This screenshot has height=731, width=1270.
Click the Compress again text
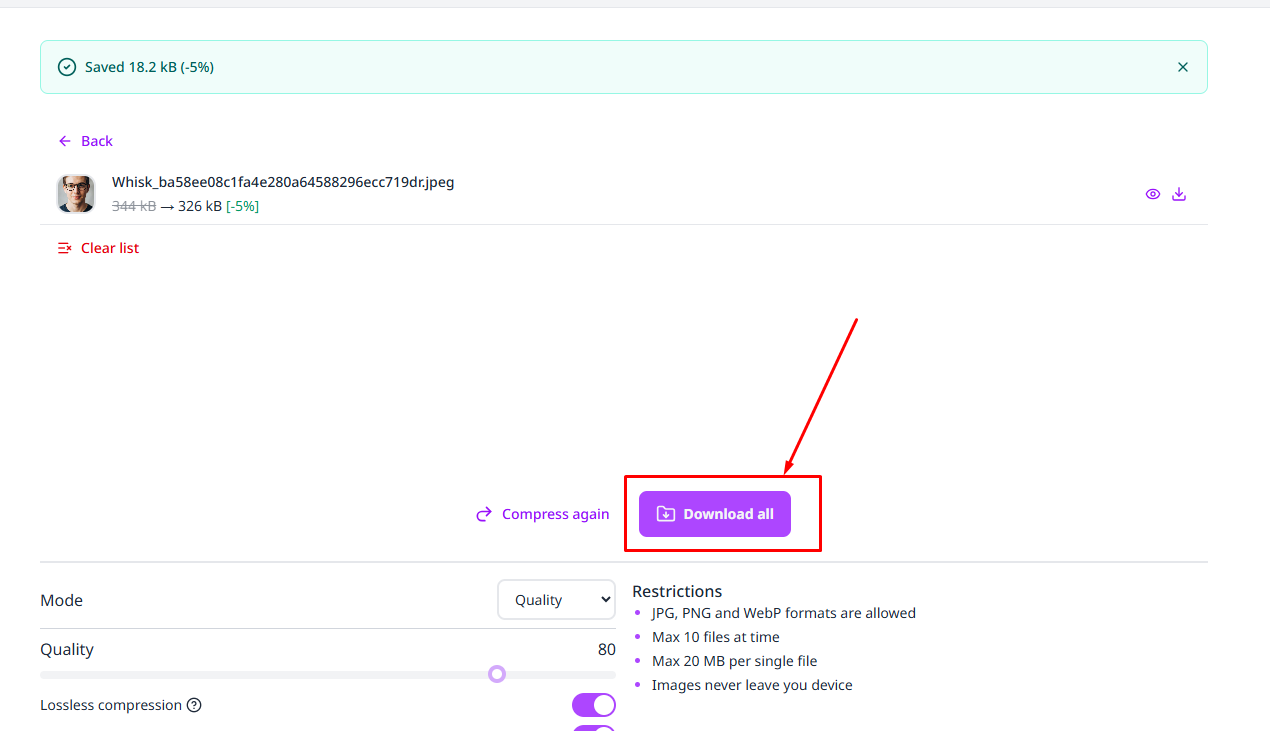pyautogui.click(x=555, y=514)
